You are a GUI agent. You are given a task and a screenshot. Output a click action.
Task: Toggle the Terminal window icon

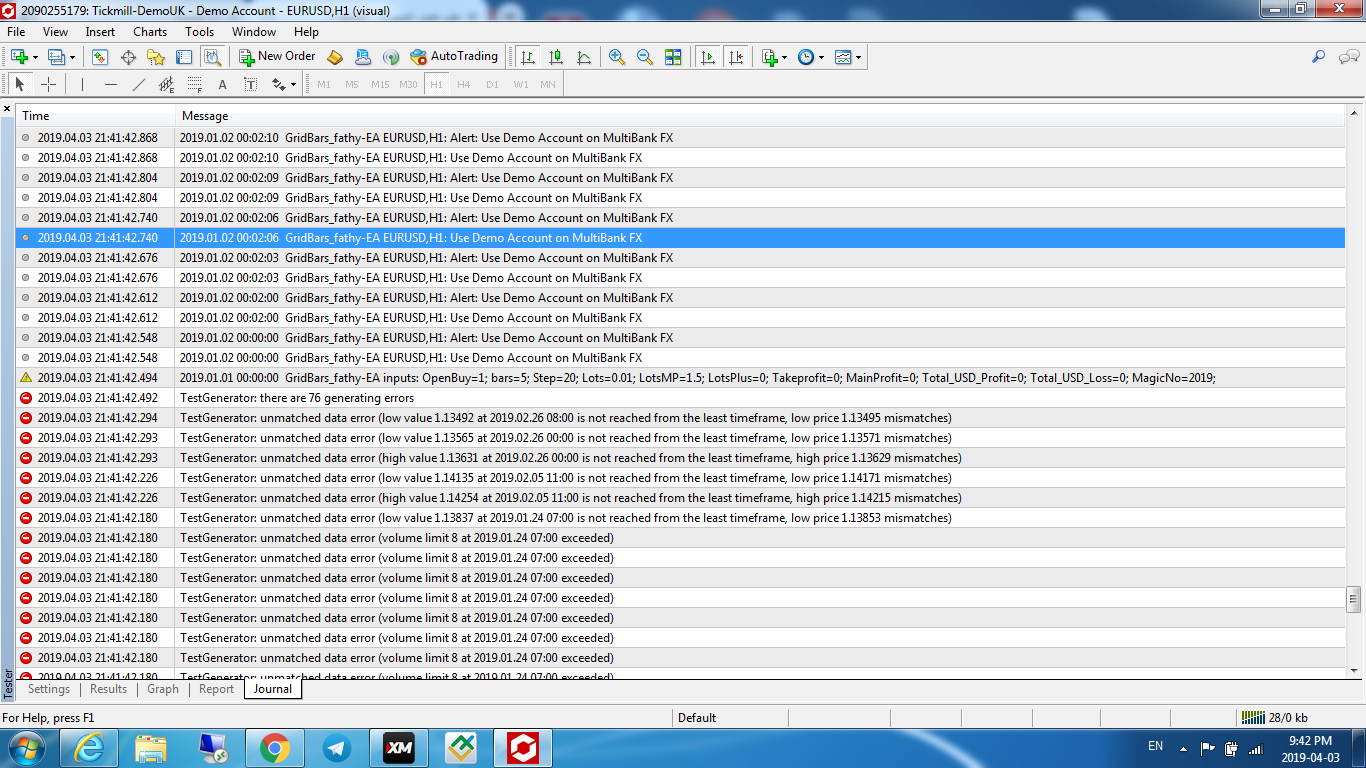pos(184,57)
